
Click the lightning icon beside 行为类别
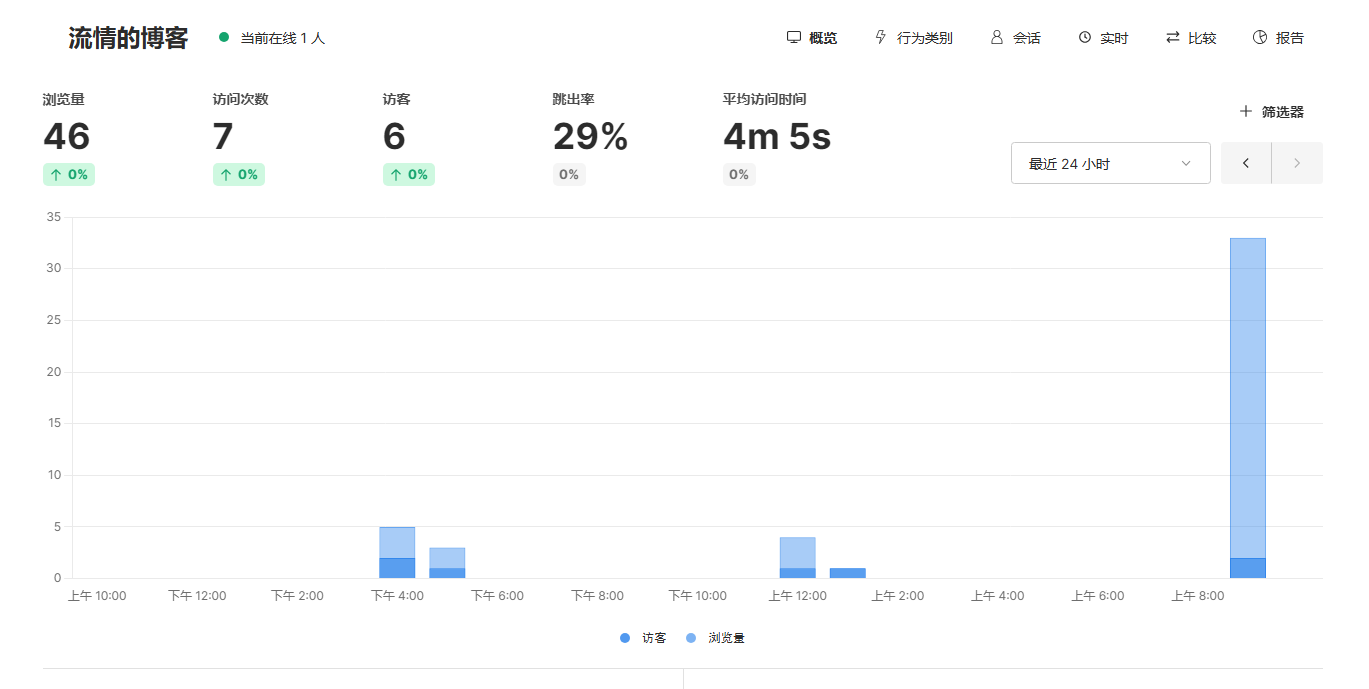coord(881,38)
